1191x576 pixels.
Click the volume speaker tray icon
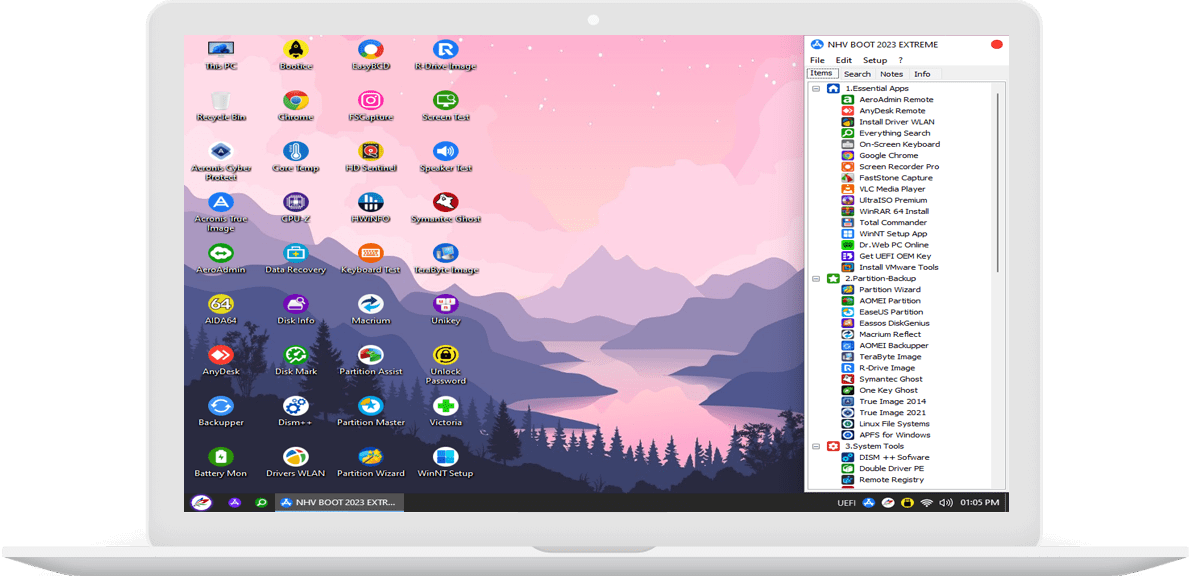click(x=946, y=502)
